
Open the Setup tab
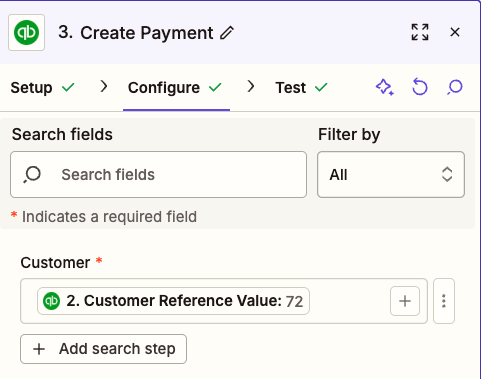pyautogui.click(x=42, y=88)
